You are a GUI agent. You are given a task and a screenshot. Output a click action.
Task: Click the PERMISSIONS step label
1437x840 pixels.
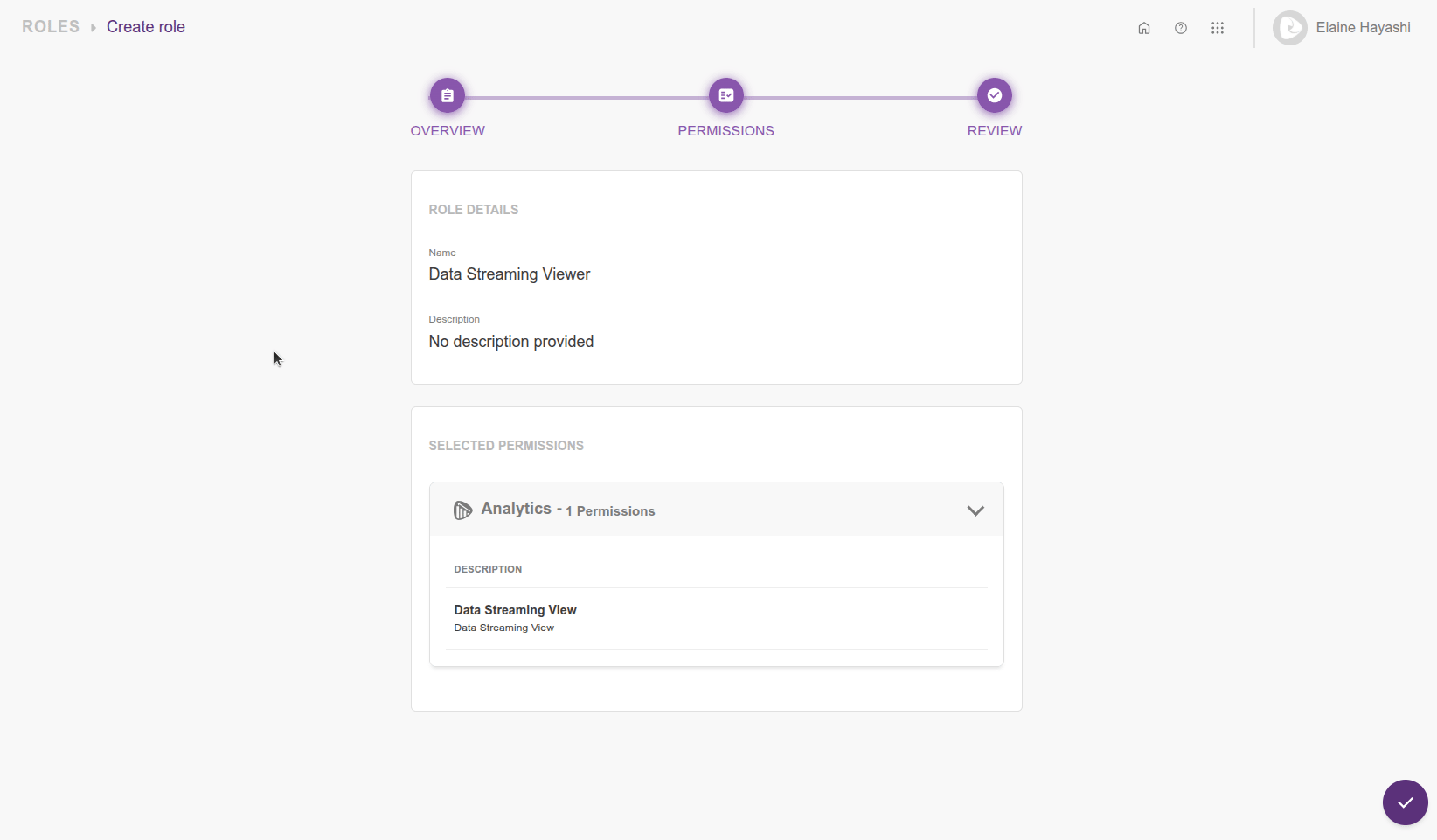tap(725, 130)
